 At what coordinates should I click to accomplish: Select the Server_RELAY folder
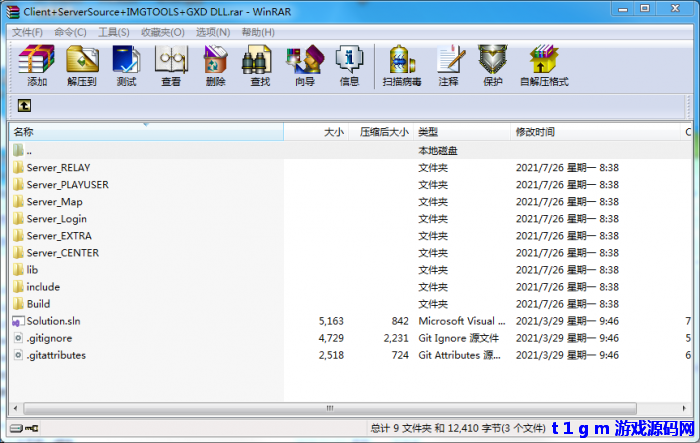click(58, 167)
